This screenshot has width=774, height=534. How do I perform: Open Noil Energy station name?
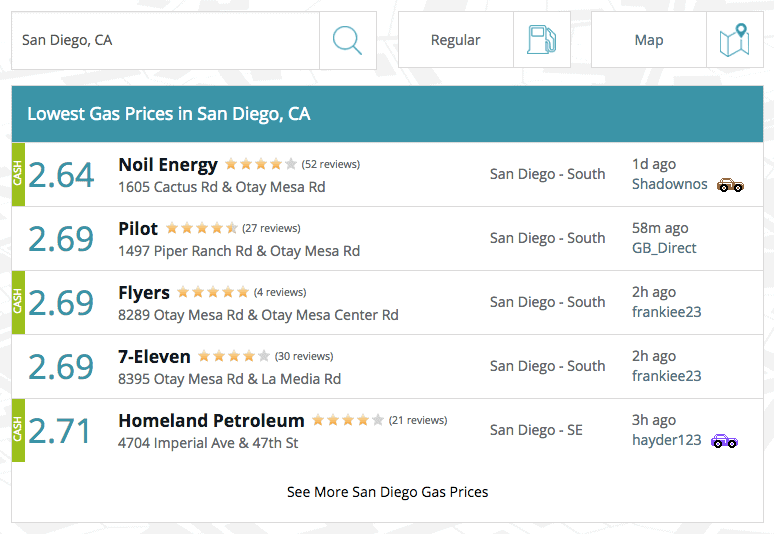168,165
